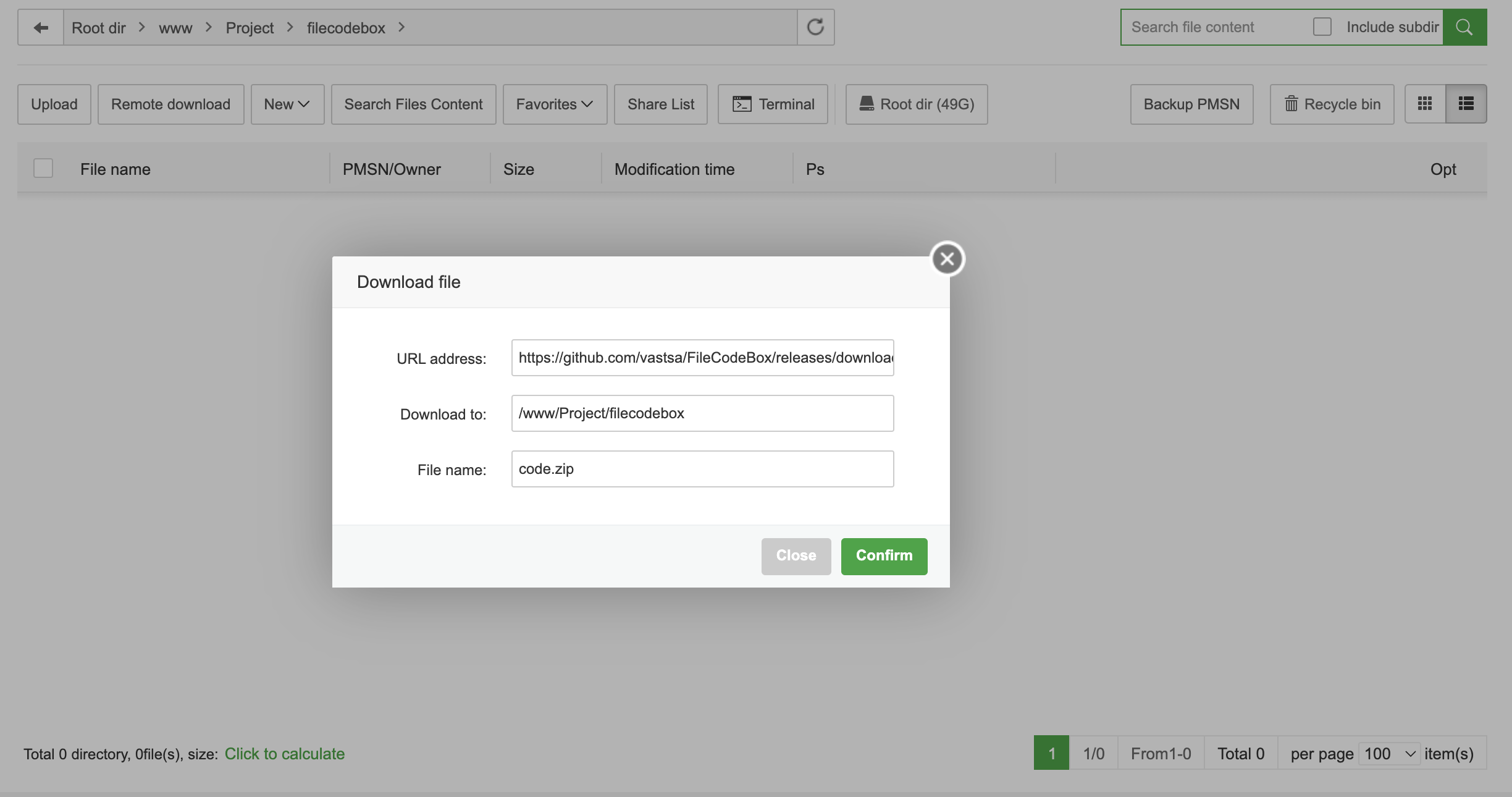Expand the Favorites dropdown
This screenshot has height=797, width=1512.
tap(553, 104)
